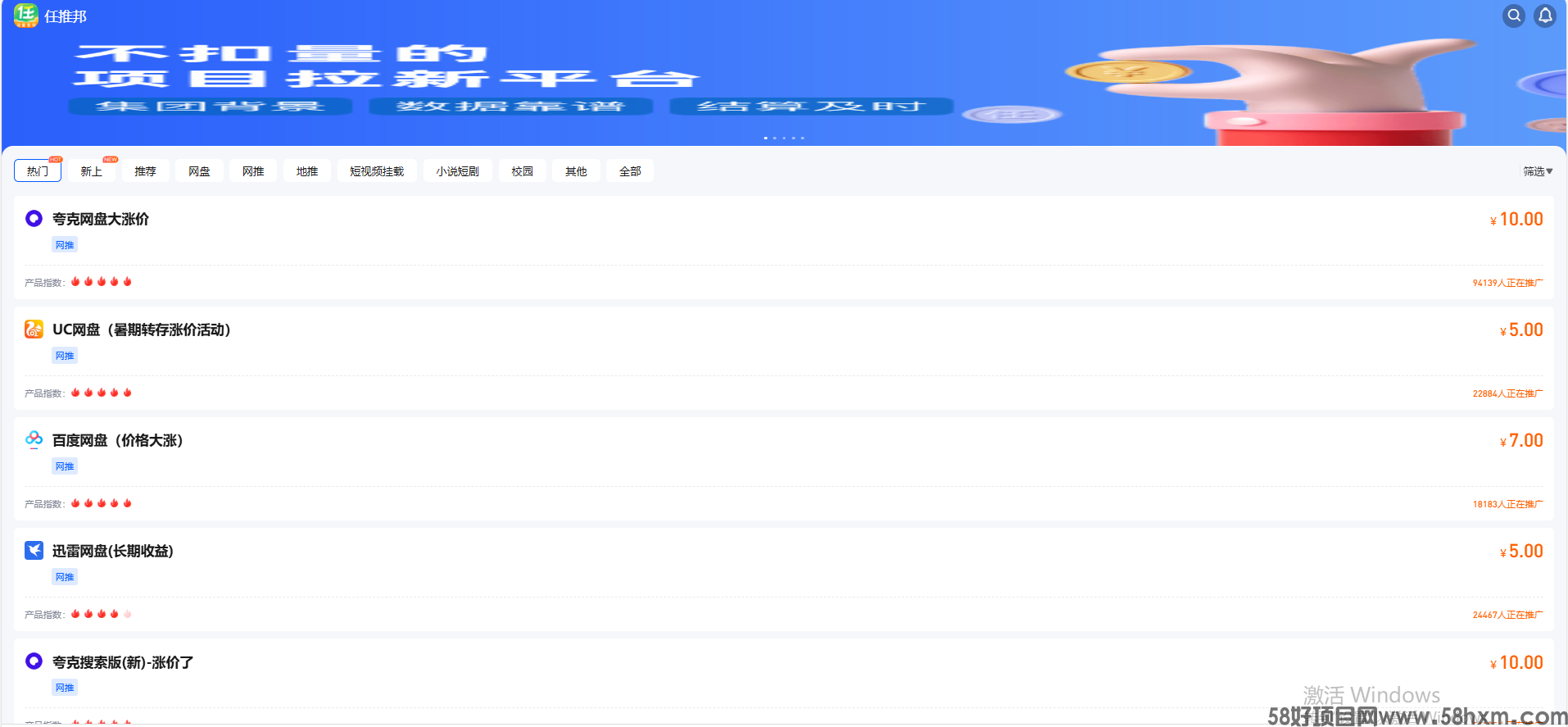Select the 其他 tab
This screenshot has width=1568, height=727.
pos(576,171)
